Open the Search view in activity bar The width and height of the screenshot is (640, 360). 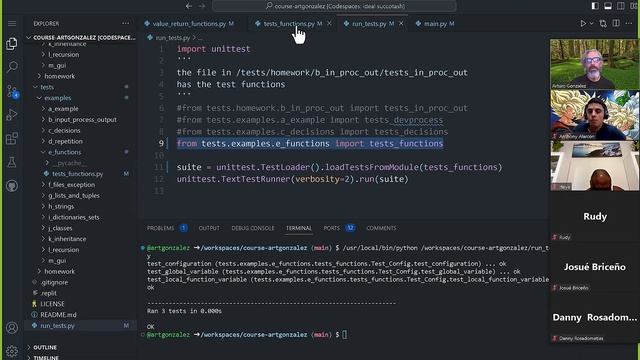pos(12,67)
